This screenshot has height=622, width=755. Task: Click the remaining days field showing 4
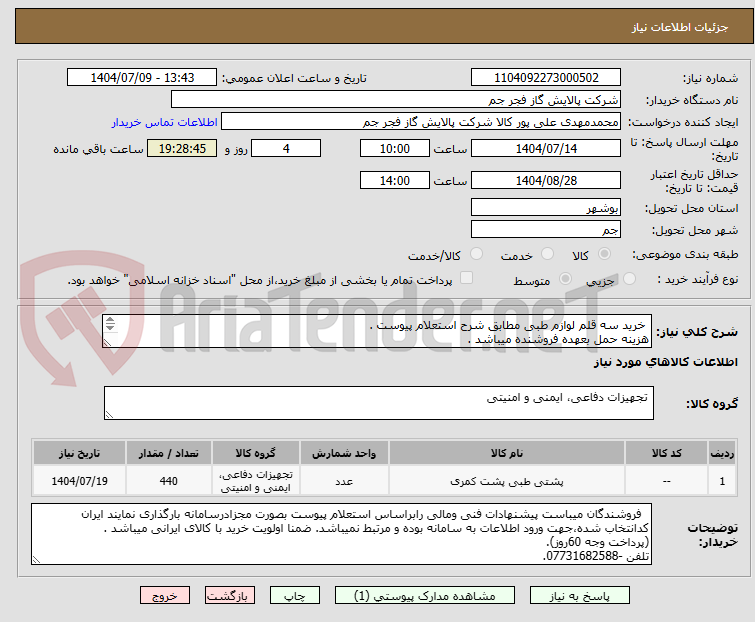286,148
